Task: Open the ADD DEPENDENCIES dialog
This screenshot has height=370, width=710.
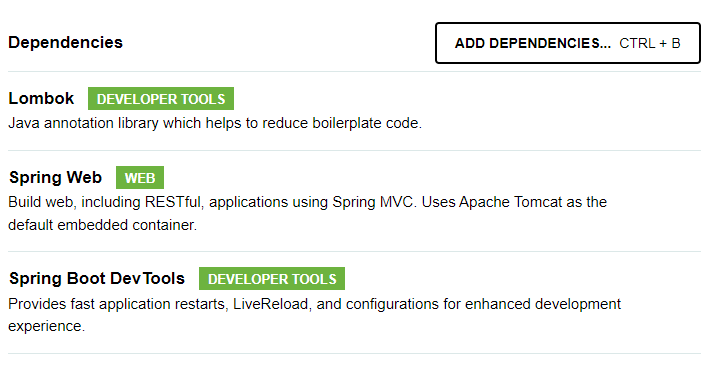Action: (568, 43)
